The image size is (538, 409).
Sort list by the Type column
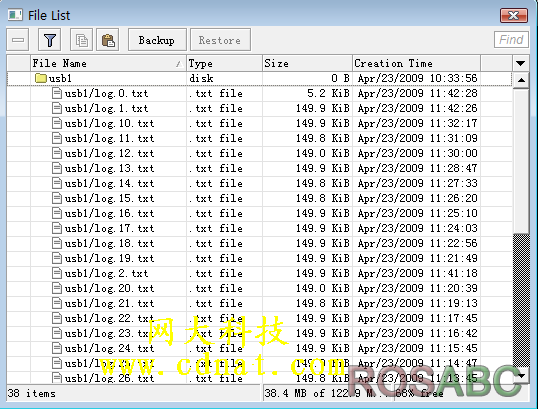coord(224,63)
